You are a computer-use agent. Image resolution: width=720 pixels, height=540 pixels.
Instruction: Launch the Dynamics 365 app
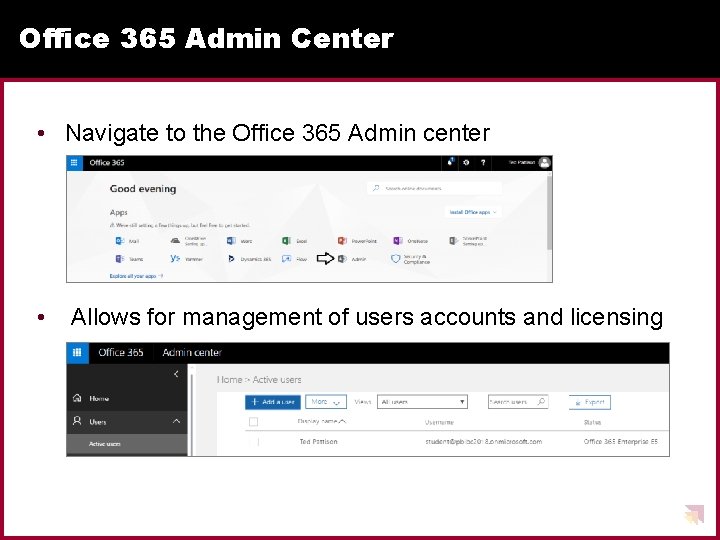coord(249,259)
